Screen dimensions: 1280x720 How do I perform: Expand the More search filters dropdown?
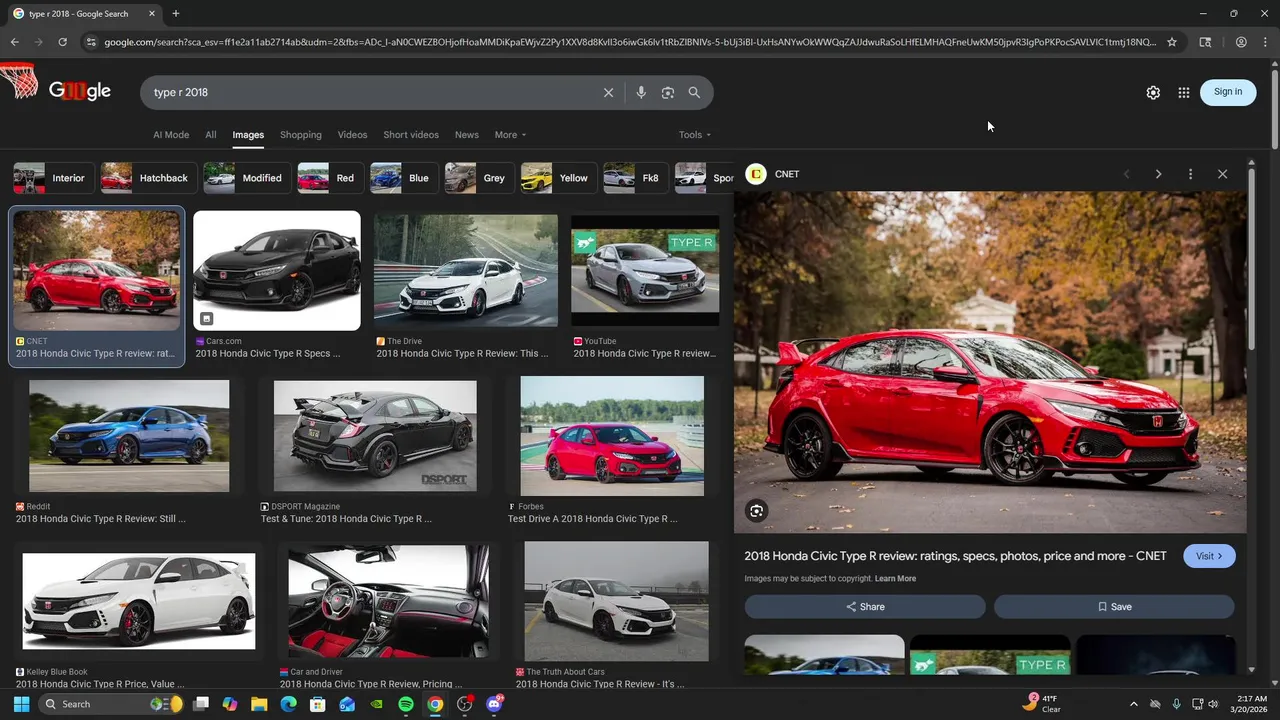click(510, 135)
